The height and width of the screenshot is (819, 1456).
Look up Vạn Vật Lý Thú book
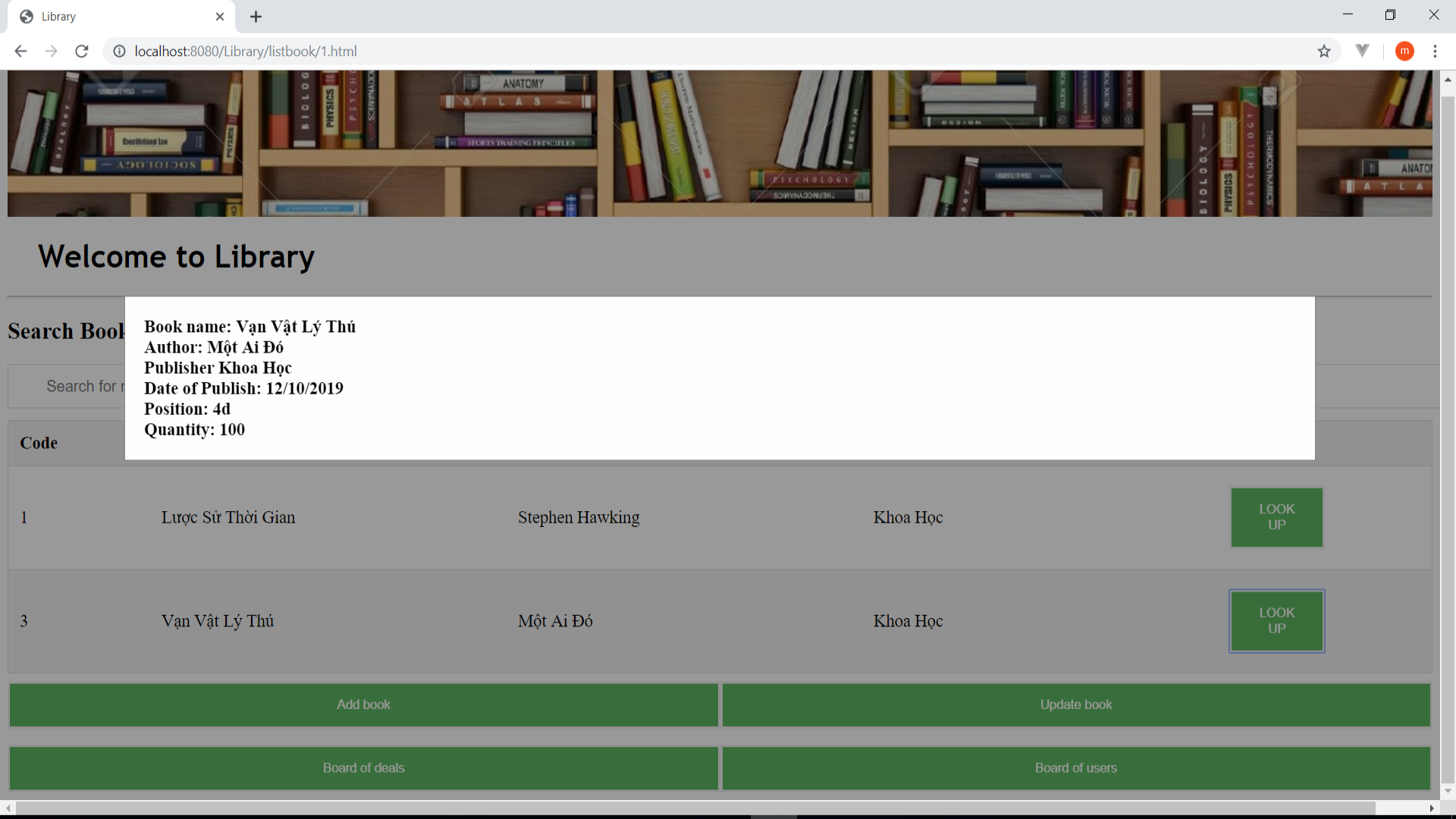[1276, 621]
